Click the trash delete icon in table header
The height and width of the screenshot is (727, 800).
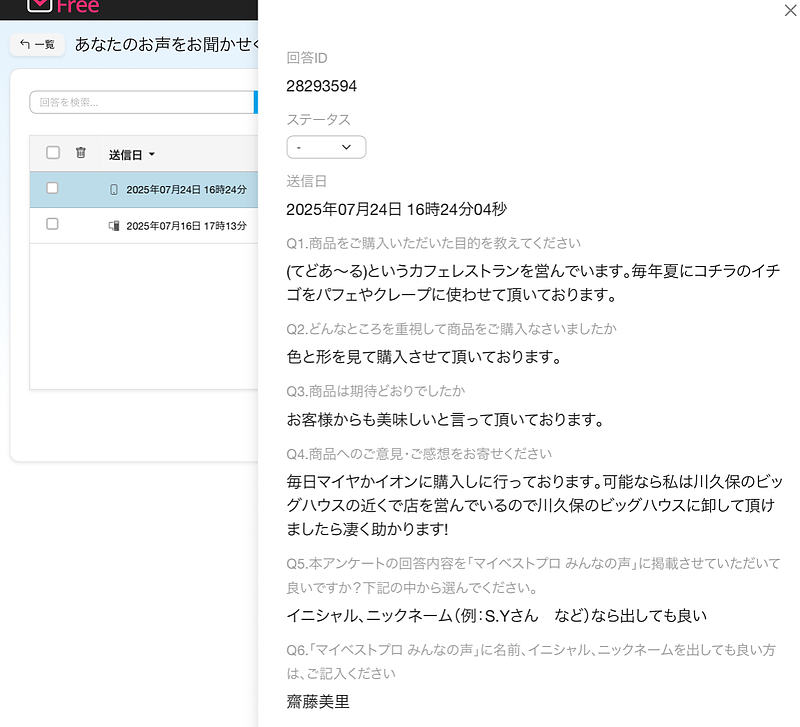(x=81, y=153)
